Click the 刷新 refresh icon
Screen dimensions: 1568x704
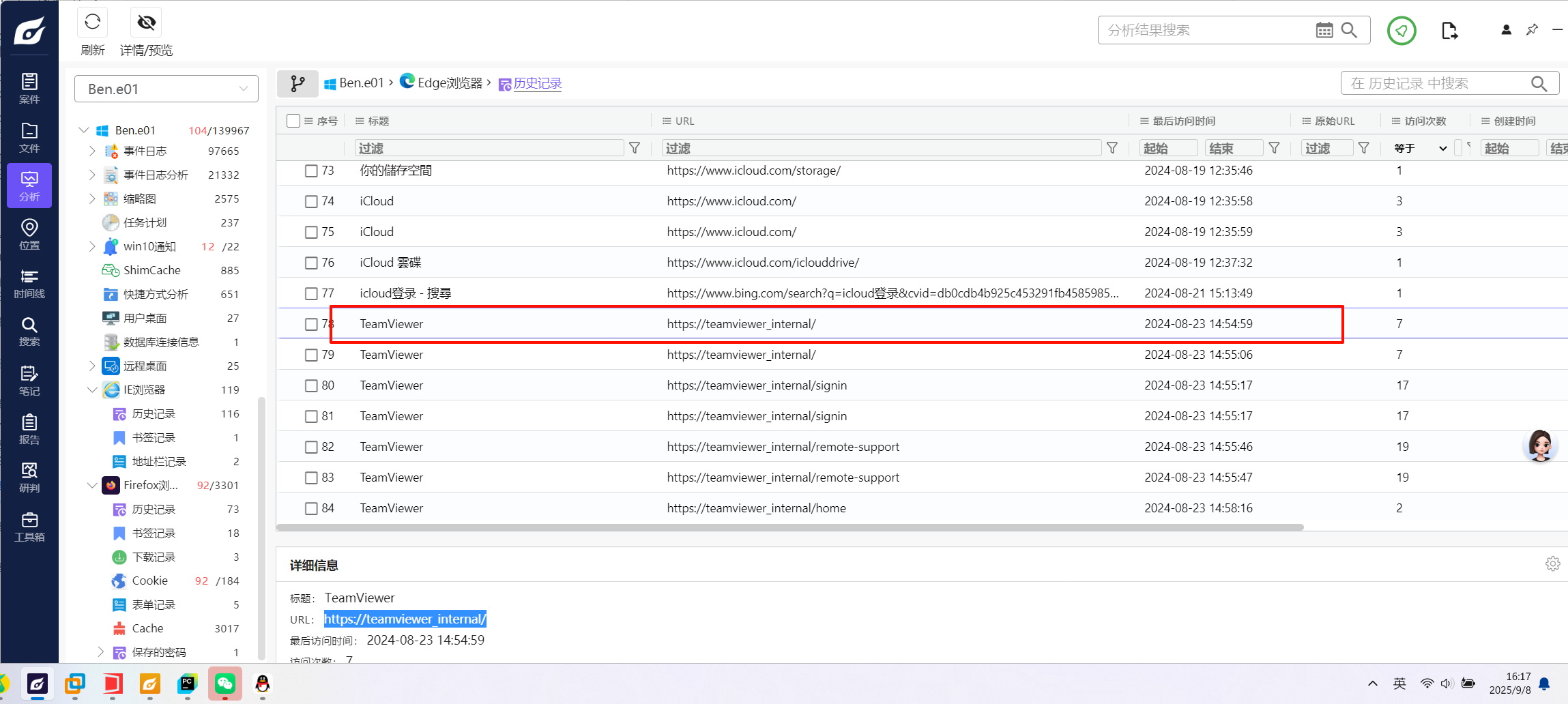coord(93,23)
